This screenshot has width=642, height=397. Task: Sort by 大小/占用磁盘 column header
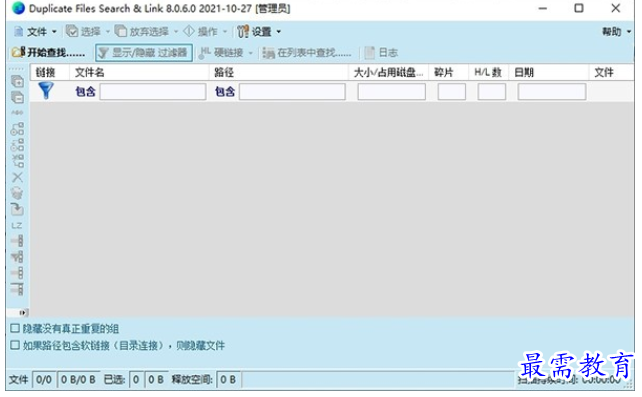[x=388, y=72]
